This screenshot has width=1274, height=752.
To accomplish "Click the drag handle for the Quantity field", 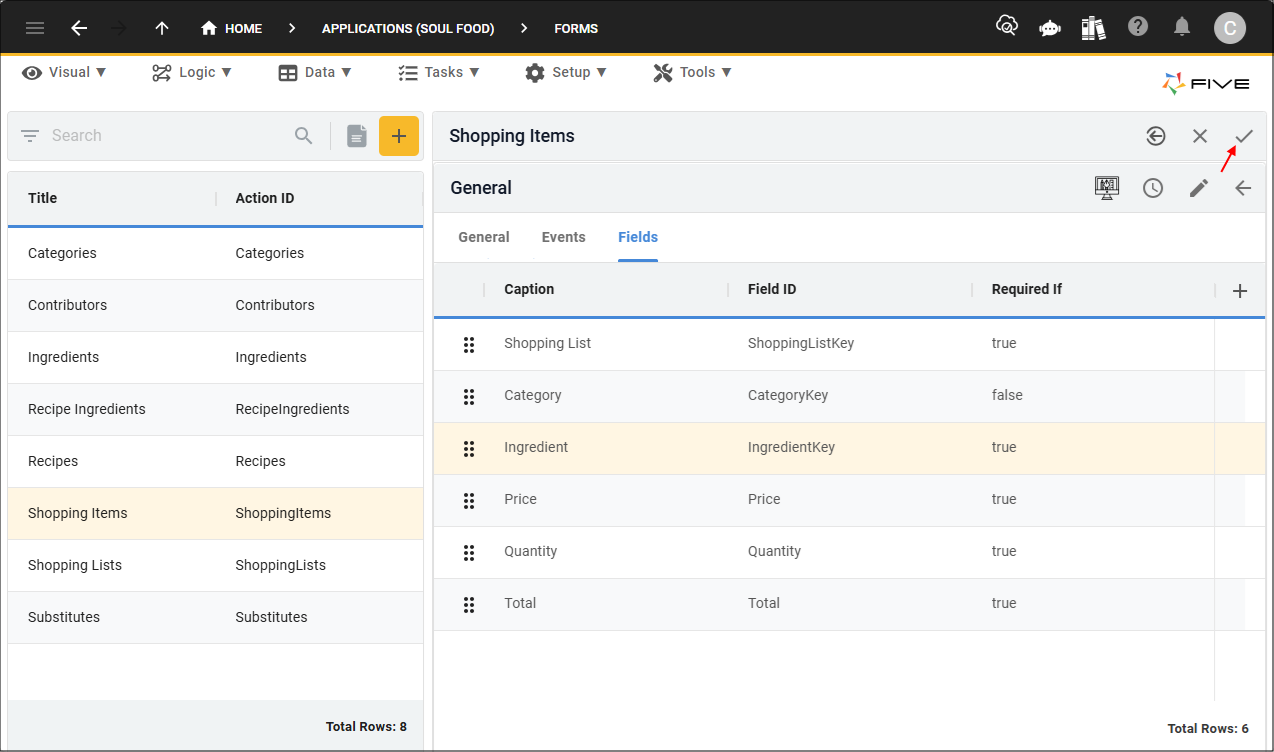I will point(468,552).
